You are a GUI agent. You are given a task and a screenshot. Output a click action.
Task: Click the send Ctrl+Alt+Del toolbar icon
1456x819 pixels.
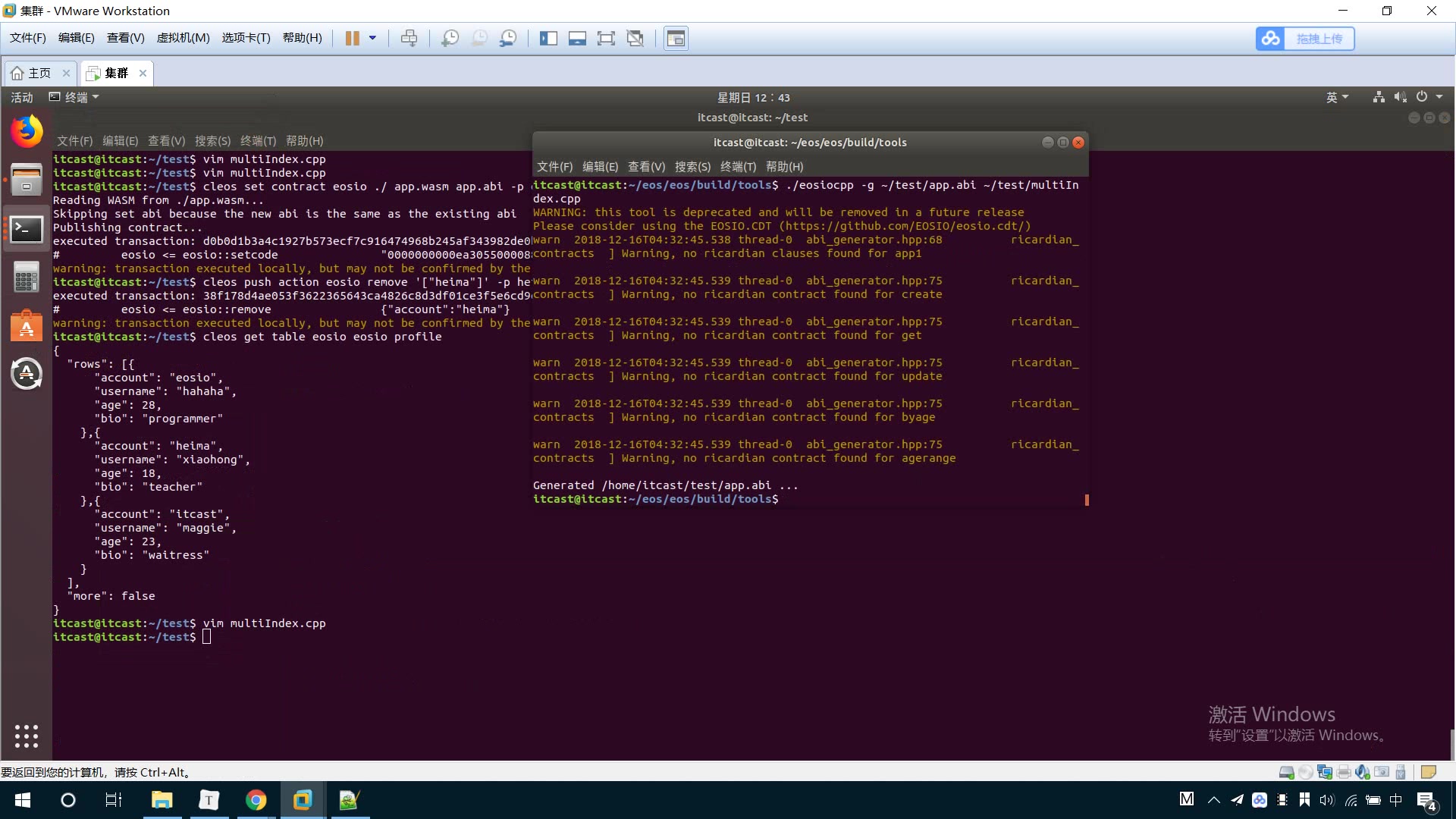(x=409, y=39)
